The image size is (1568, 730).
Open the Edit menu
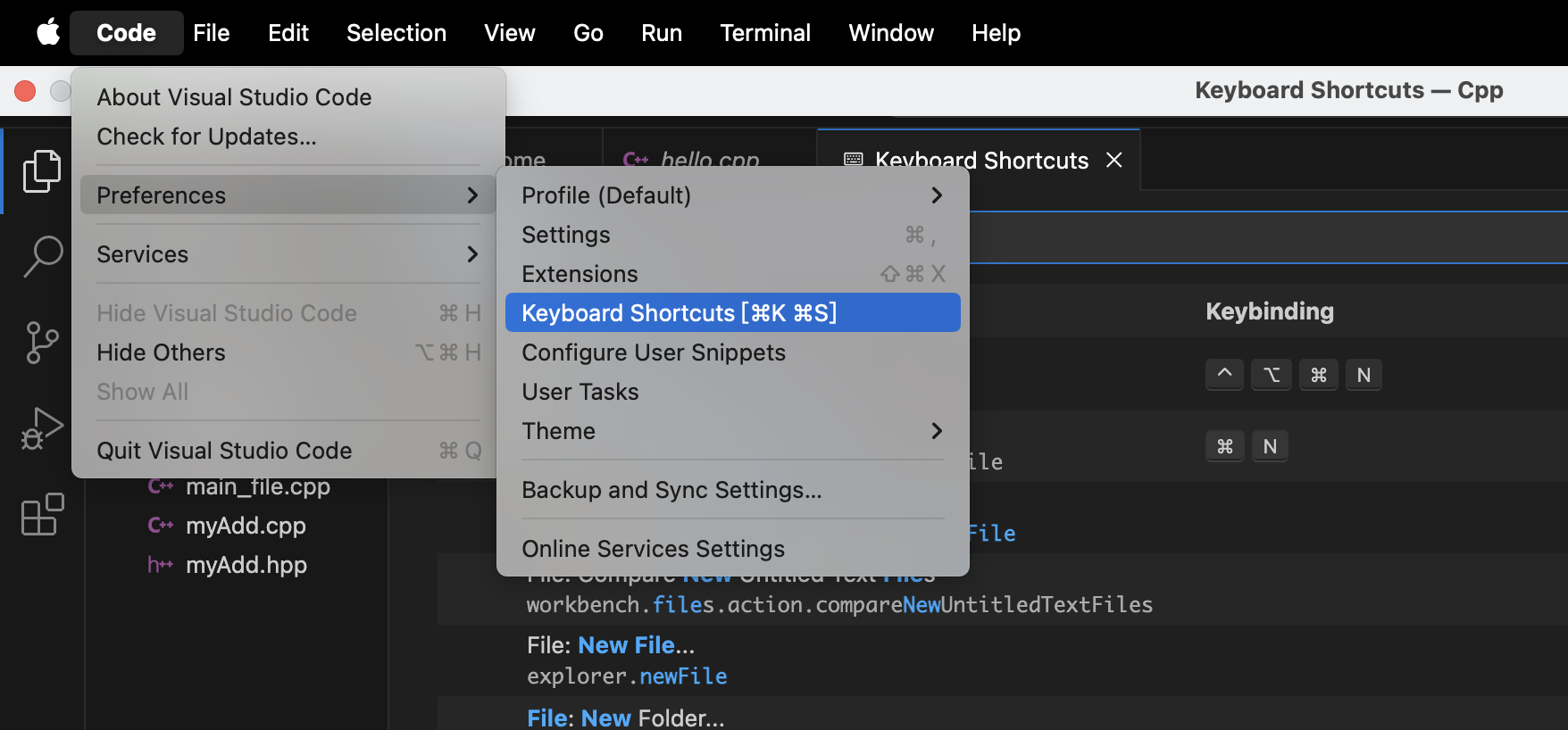point(288,33)
